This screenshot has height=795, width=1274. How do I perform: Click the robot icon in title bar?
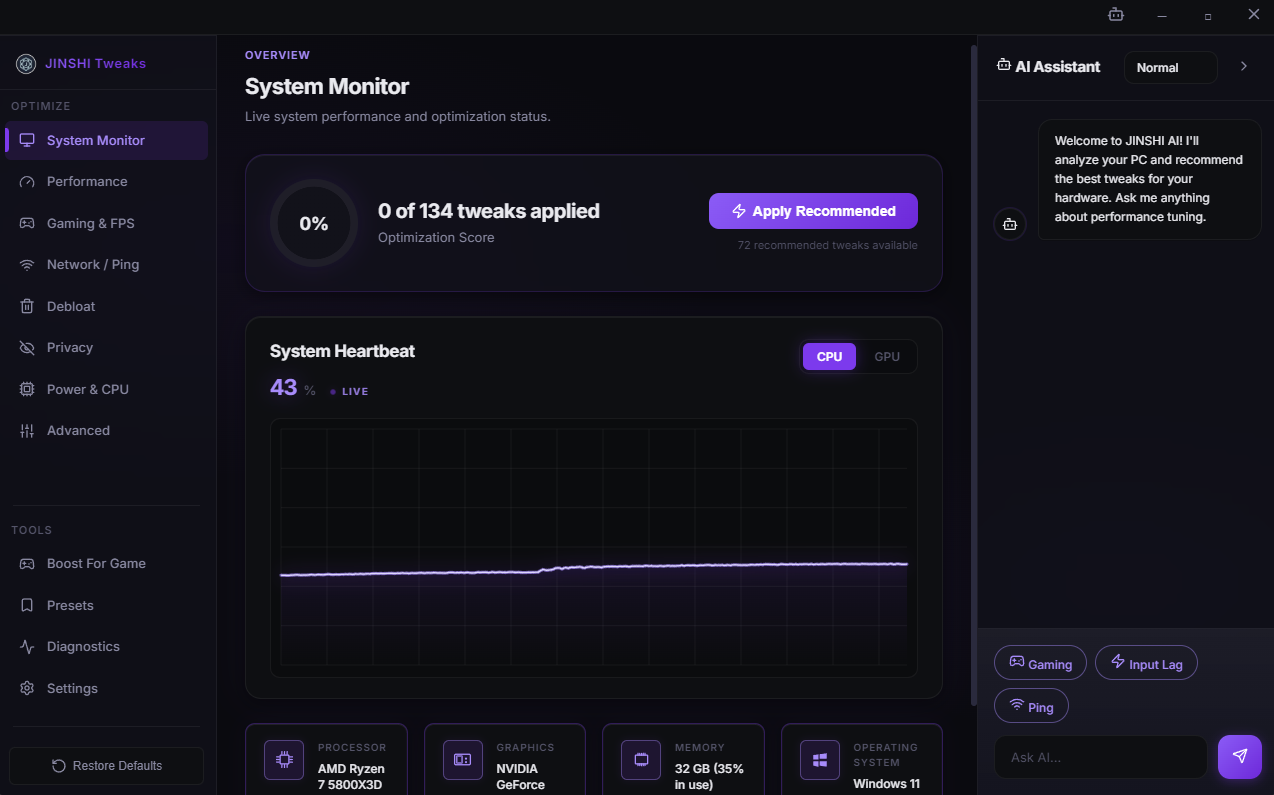click(1116, 15)
